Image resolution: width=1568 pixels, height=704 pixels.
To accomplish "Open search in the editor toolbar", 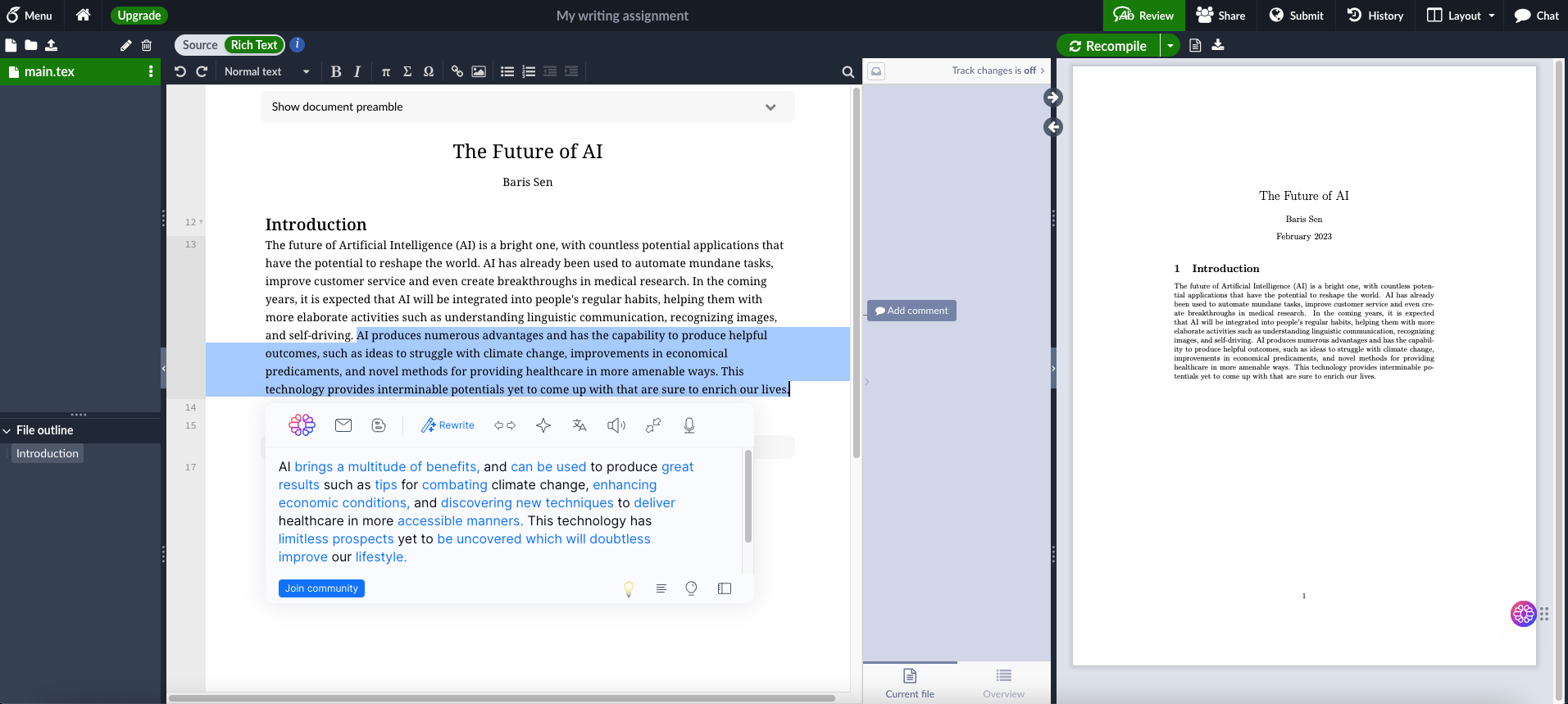I will pyautogui.click(x=848, y=71).
